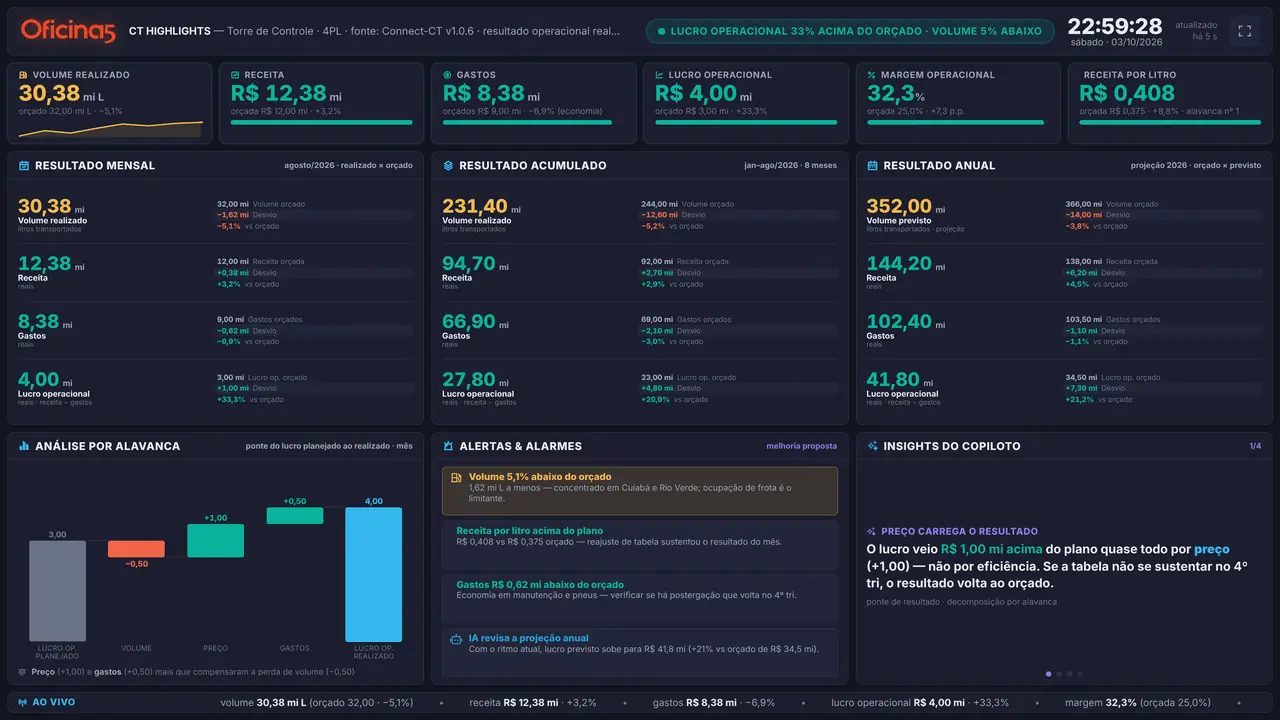
Task: Click the '1/4' insight counter
Action: coord(1255,446)
